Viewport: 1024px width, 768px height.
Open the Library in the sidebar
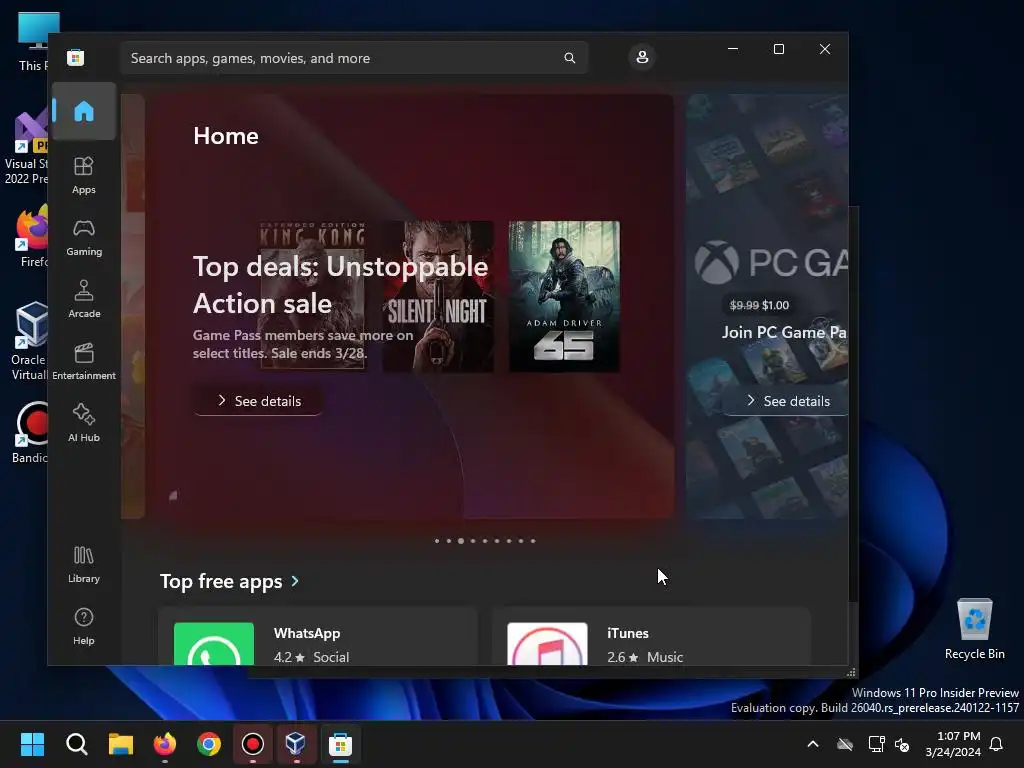[84, 564]
